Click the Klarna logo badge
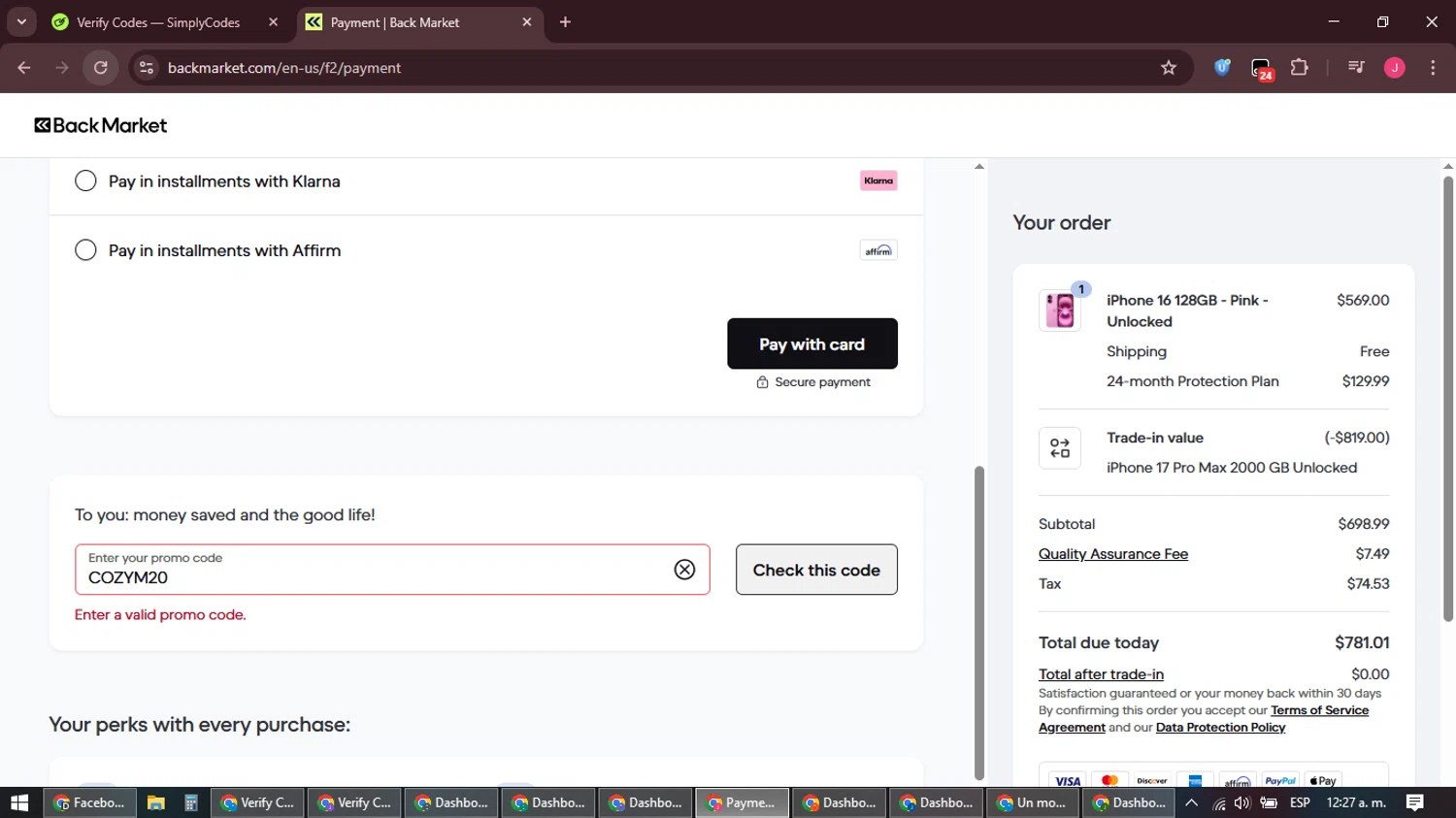The image size is (1456, 818). 878,180
